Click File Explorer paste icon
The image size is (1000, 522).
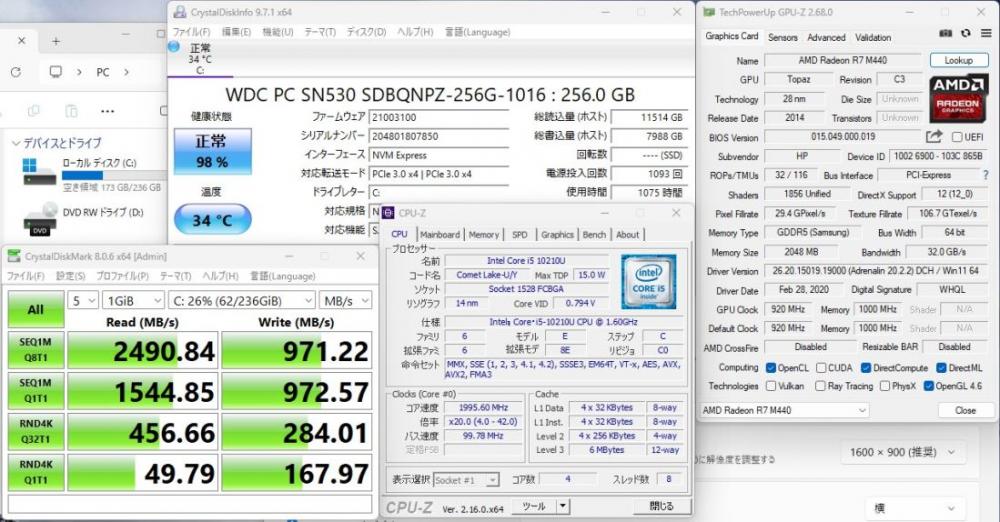71,111
